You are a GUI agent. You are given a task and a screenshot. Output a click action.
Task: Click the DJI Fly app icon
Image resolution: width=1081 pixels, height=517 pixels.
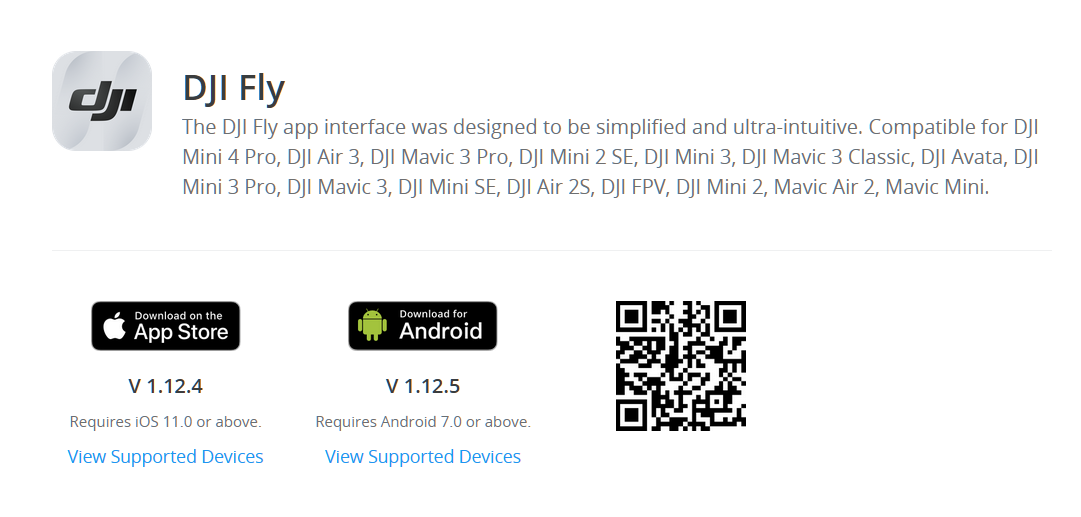point(102,101)
